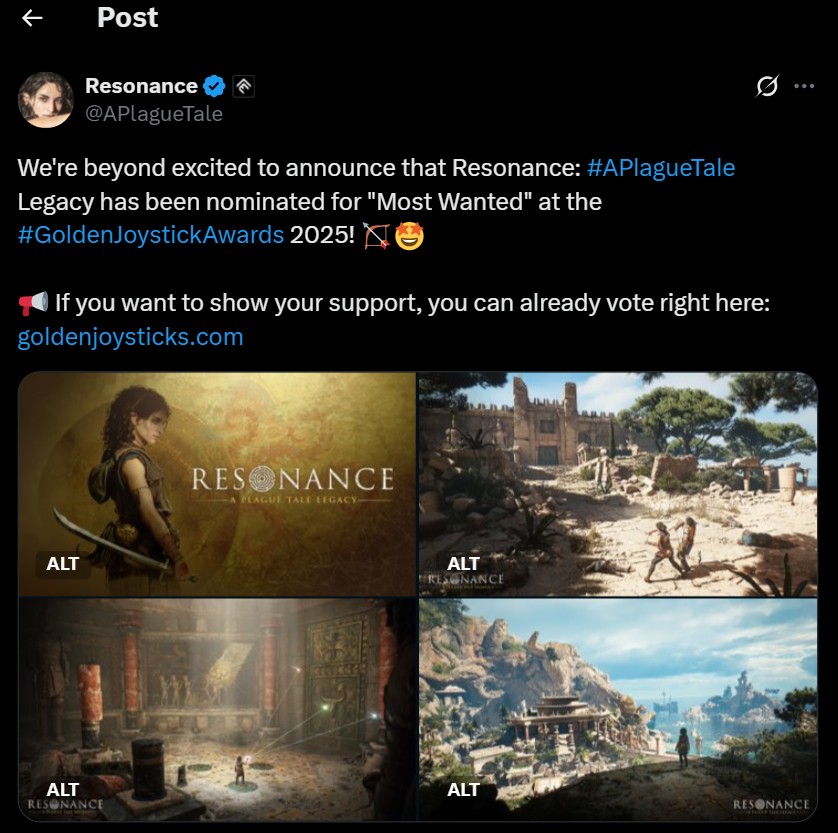
Task: Click the Post header title
Action: (127, 18)
